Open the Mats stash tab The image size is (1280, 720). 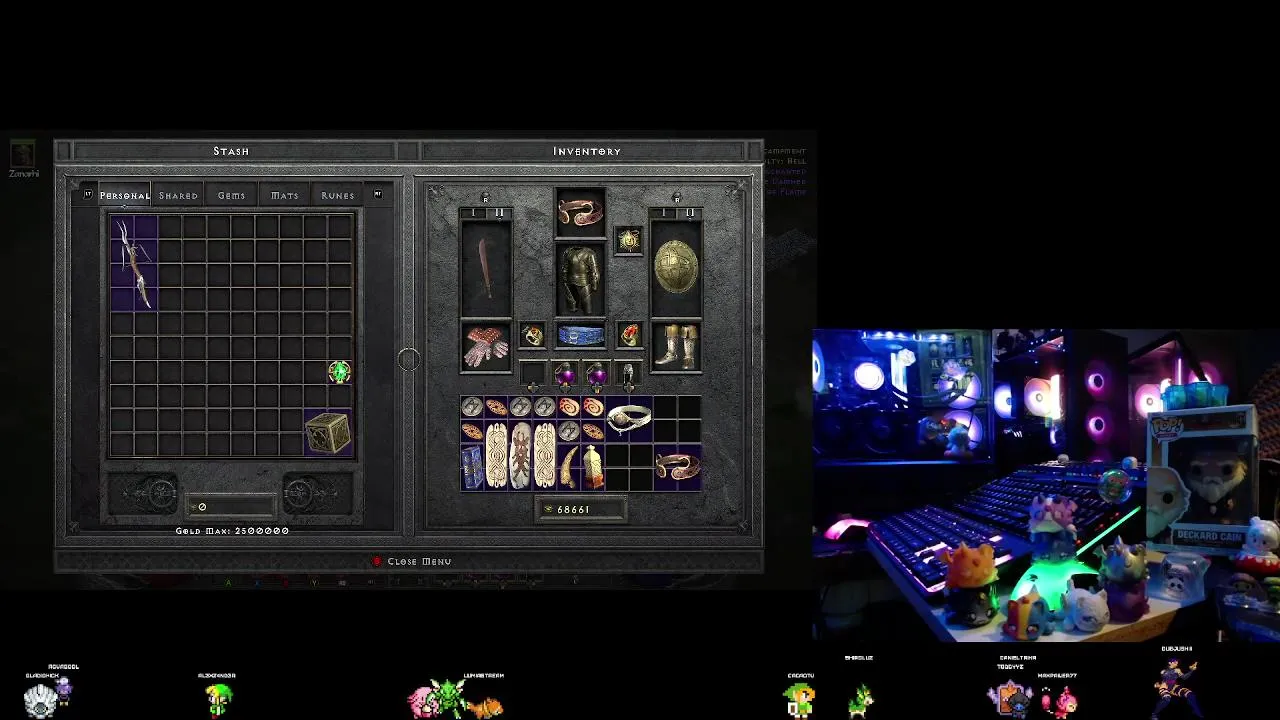coord(284,195)
